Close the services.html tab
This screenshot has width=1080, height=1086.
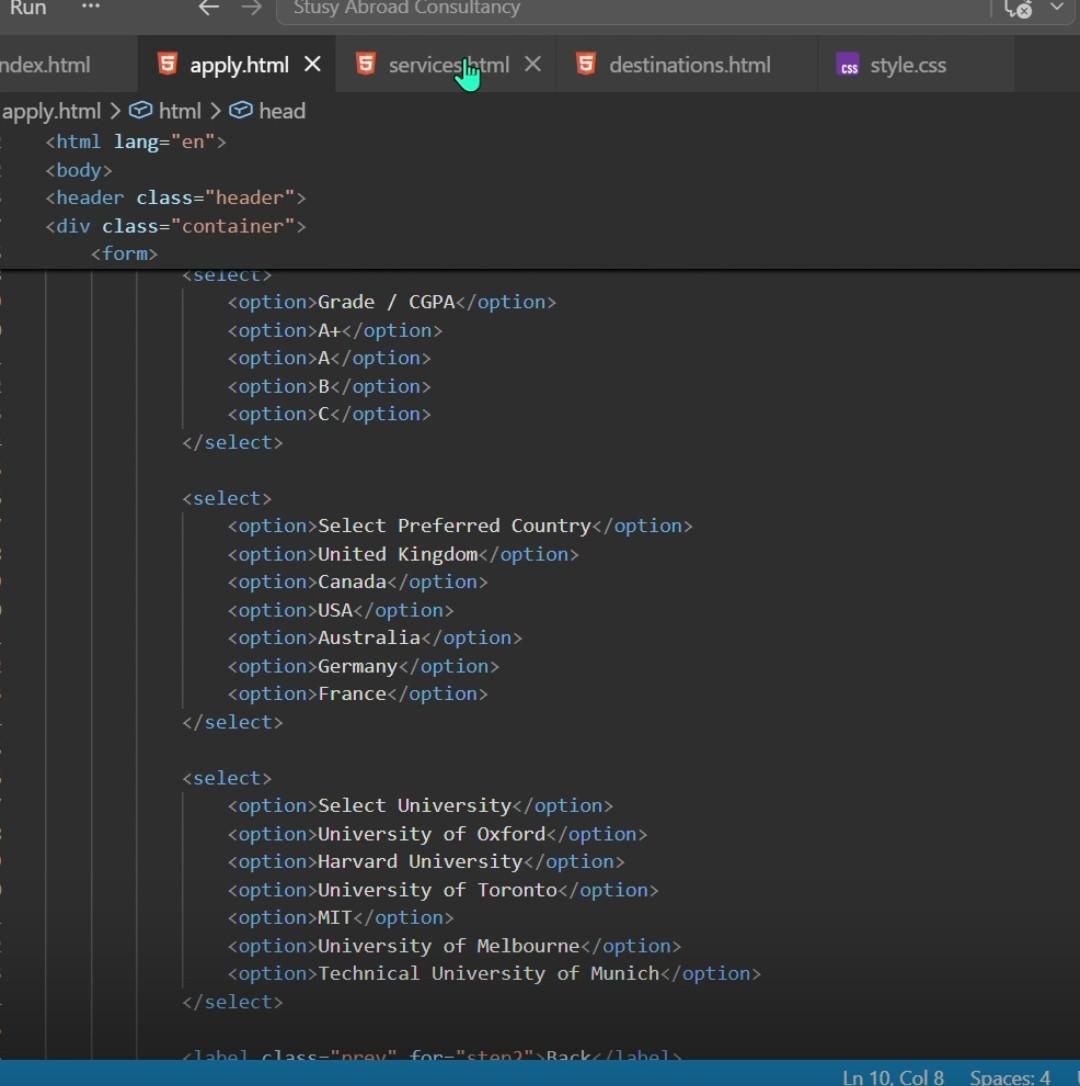click(x=533, y=64)
